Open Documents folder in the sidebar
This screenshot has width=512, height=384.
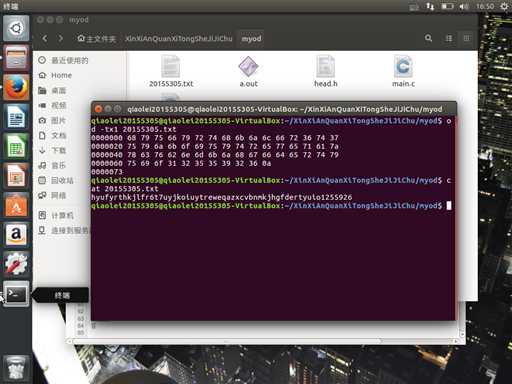52,135
